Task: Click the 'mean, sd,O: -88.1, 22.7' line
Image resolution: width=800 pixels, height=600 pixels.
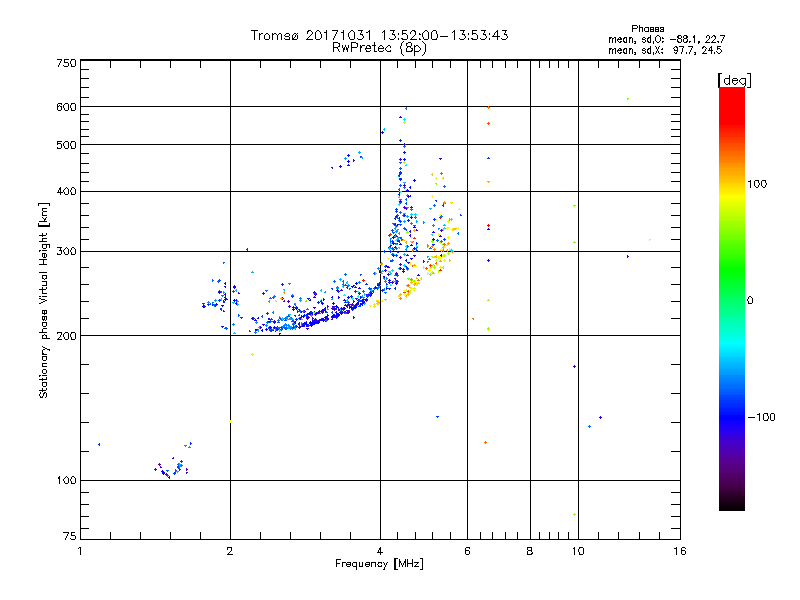Action: pyautogui.click(x=666, y=39)
